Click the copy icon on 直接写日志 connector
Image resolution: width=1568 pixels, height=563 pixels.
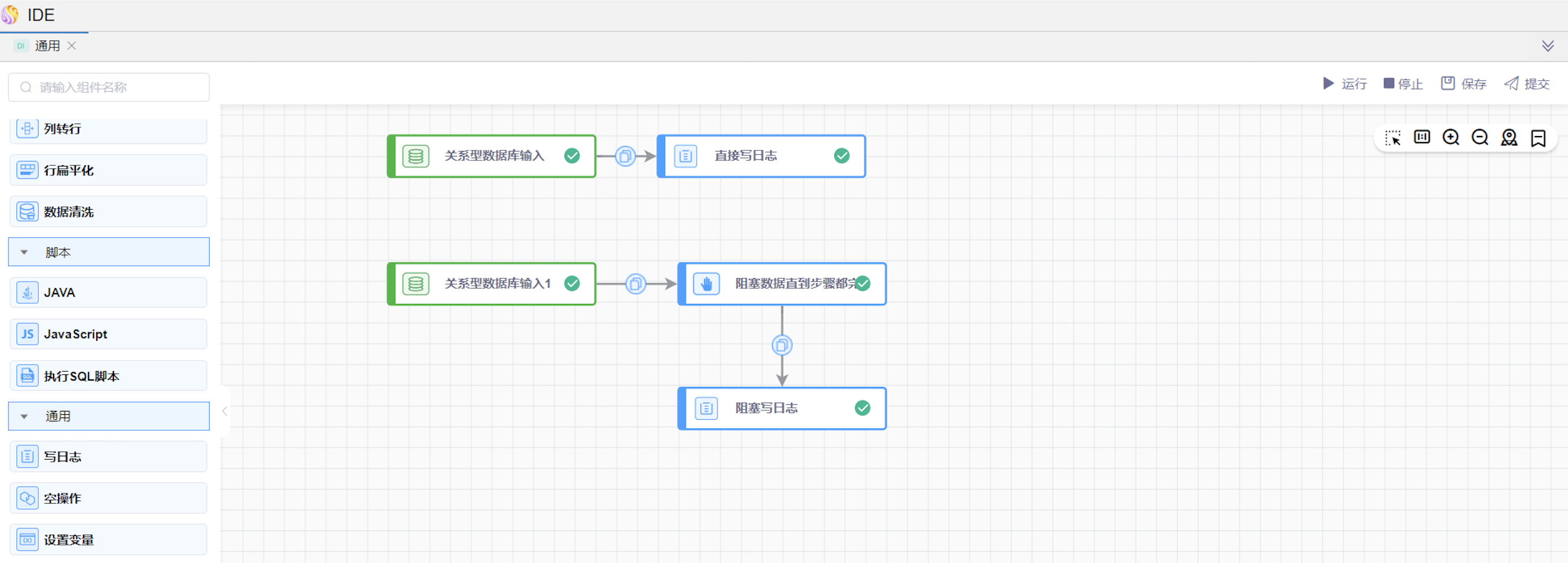point(625,157)
